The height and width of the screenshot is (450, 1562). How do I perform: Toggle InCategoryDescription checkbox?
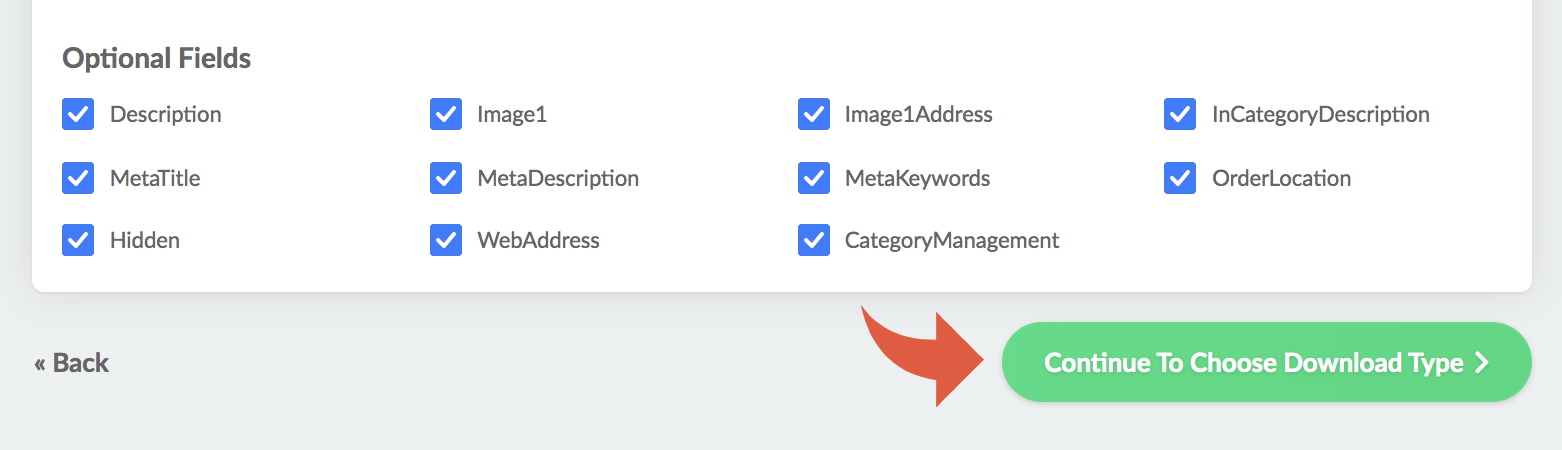click(x=1180, y=114)
